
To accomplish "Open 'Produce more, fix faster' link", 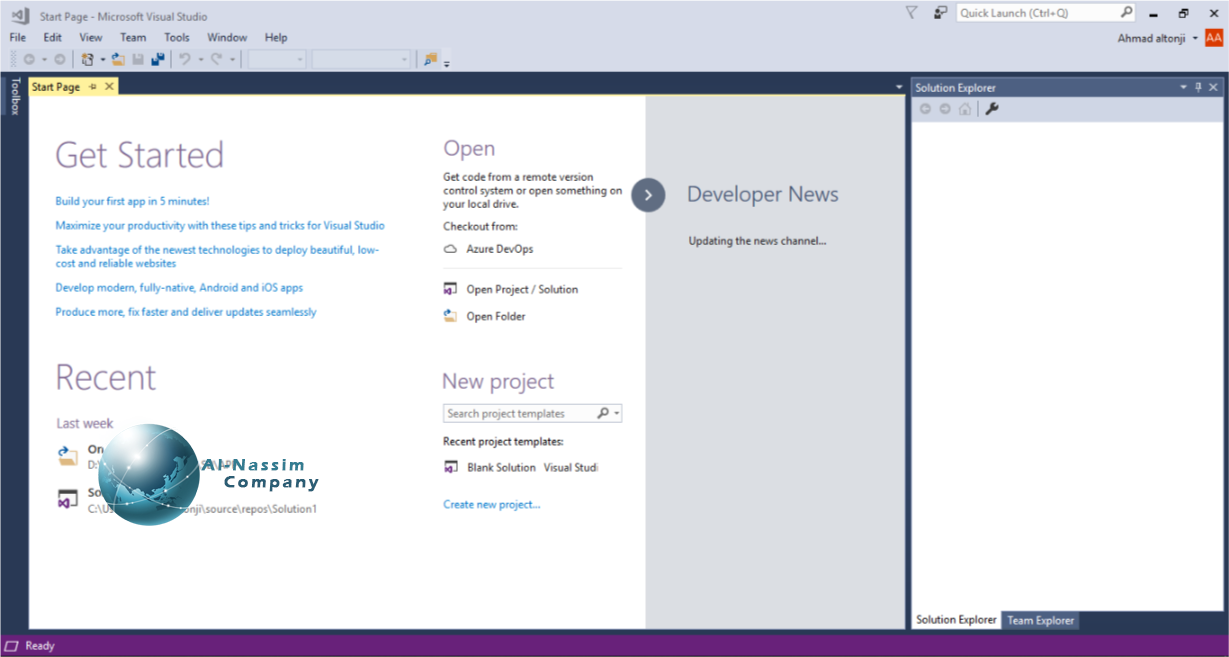I will [x=186, y=312].
